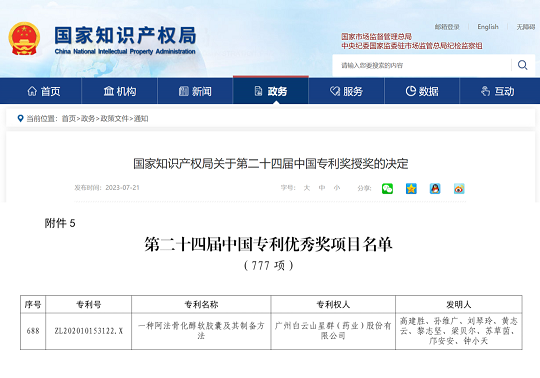
Task: Open the 邮箱登录 link
Action: pos(447,27)
